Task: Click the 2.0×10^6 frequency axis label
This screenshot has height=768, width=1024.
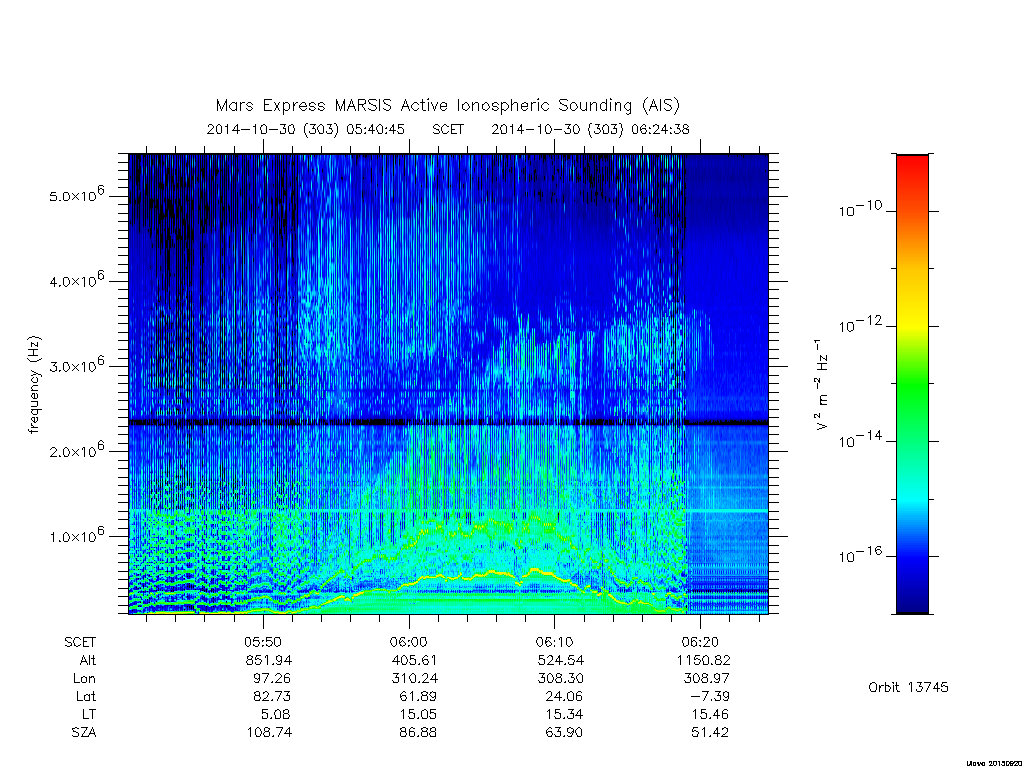Action: 76,450
